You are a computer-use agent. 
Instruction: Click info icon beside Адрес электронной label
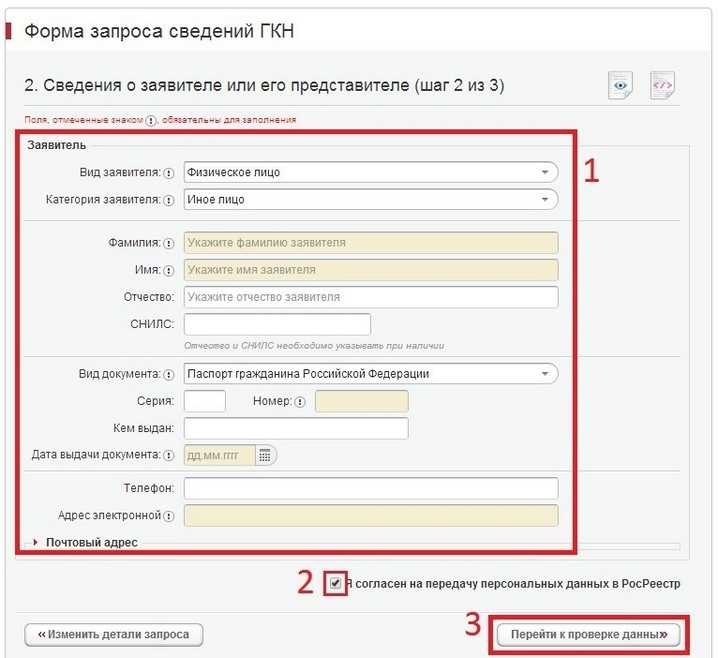coord(168,517)
